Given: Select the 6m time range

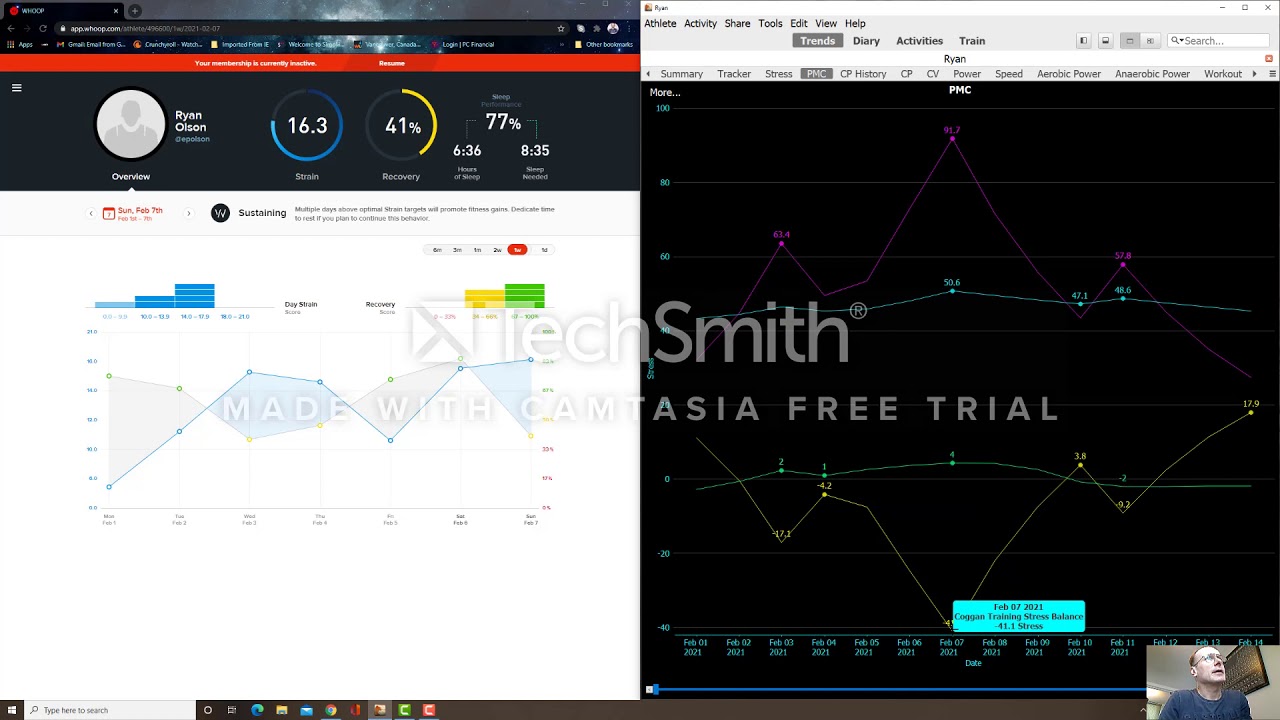Looking at the screenshot, I should (437, 250).
